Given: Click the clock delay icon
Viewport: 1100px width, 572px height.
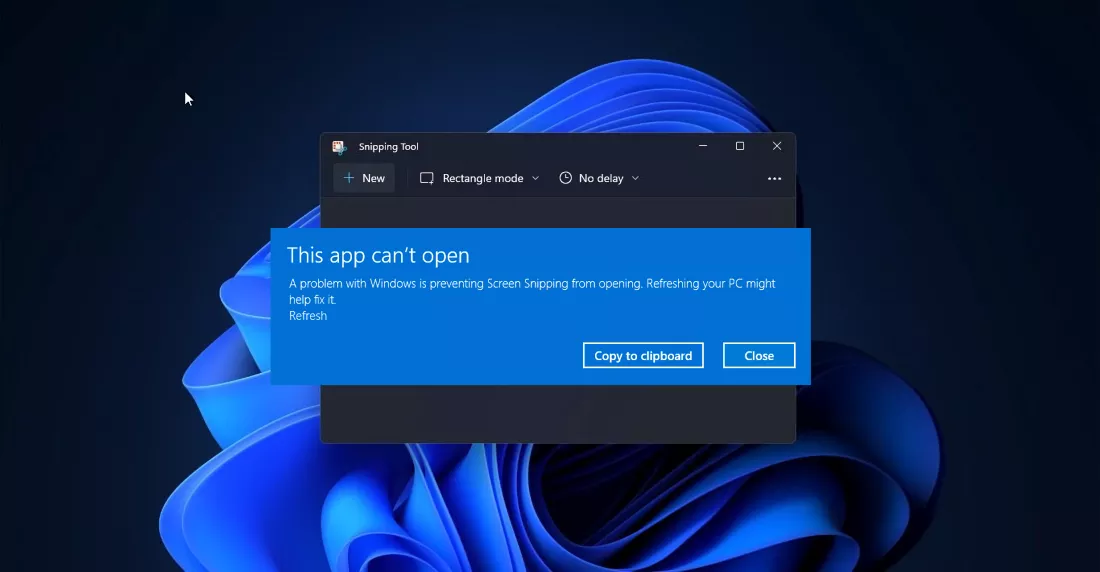Looking at the screenshot, I should click(x=565, y=178).
